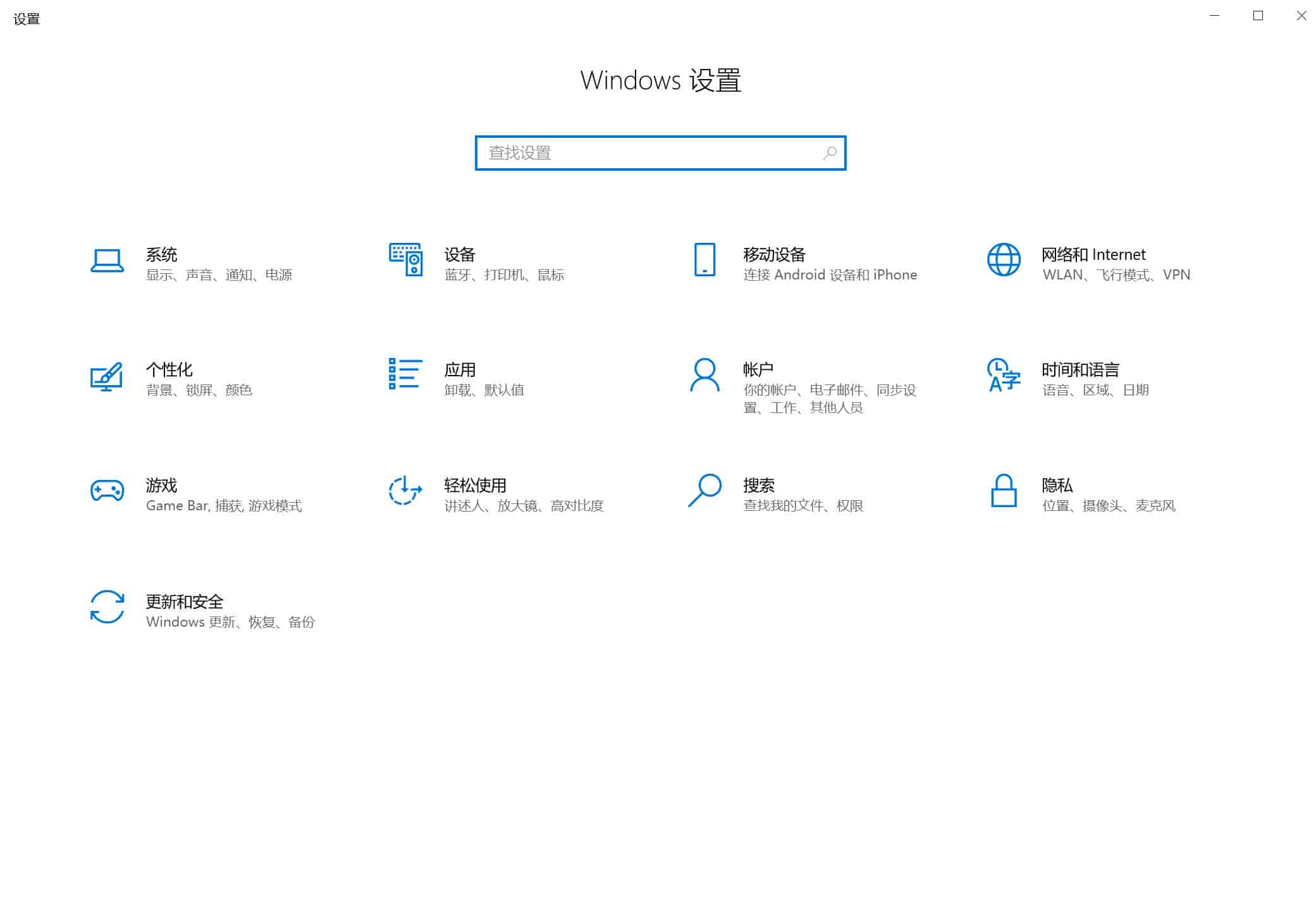The height and width of the screenshot is (903, 1316).
Task: Maximize the 设置 window
Action: [1258, 16]
